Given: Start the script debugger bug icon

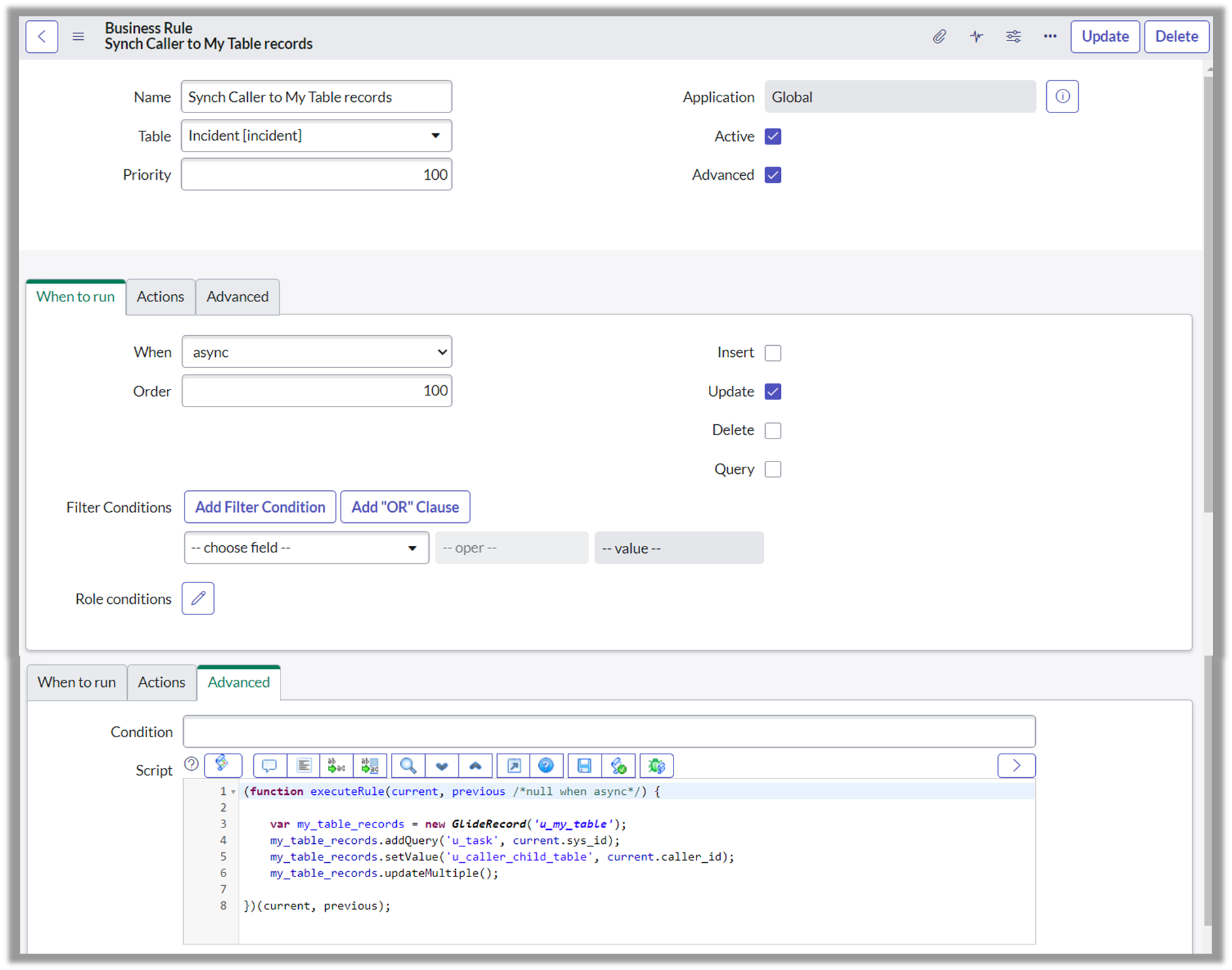Looking at the screenshot, I should tap(657, 765).
